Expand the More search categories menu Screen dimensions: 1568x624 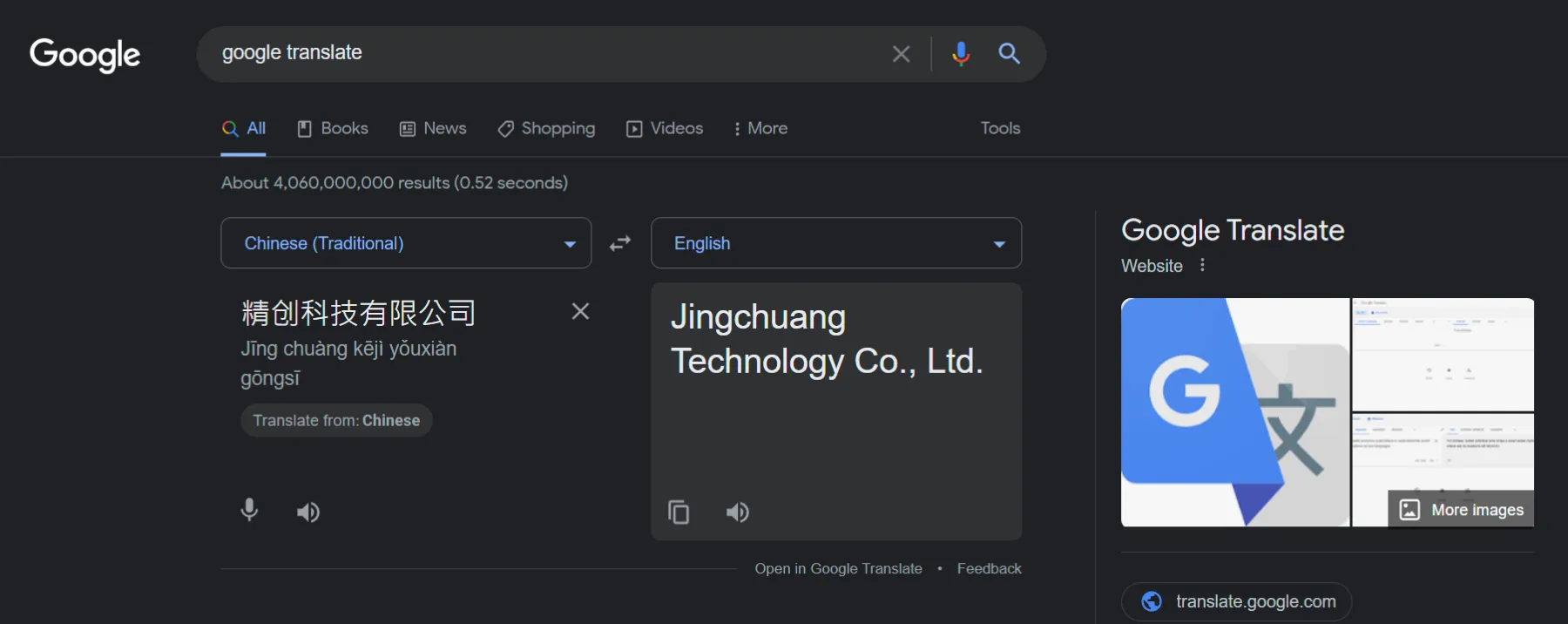point(760,129)
